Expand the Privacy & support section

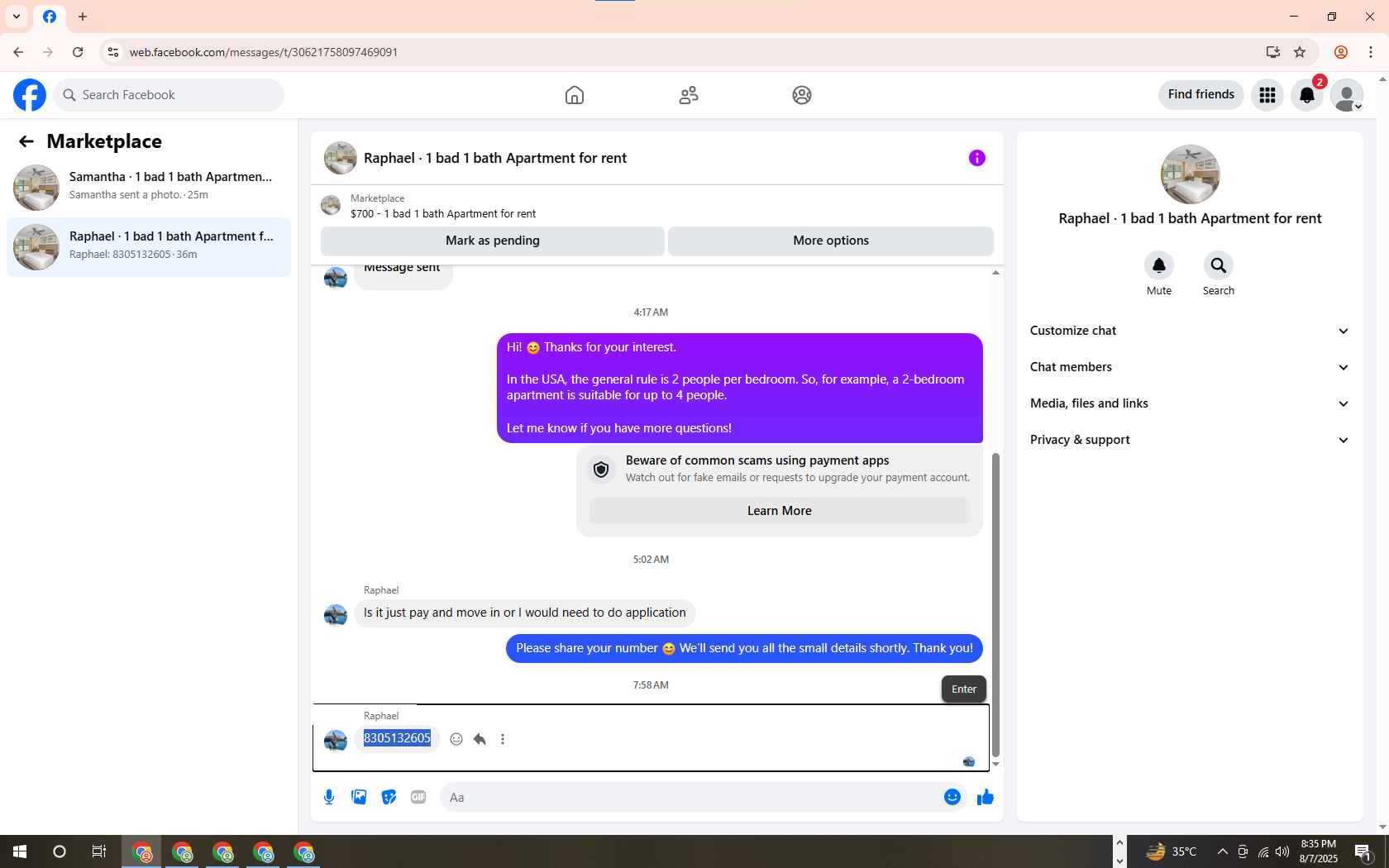1191,440
